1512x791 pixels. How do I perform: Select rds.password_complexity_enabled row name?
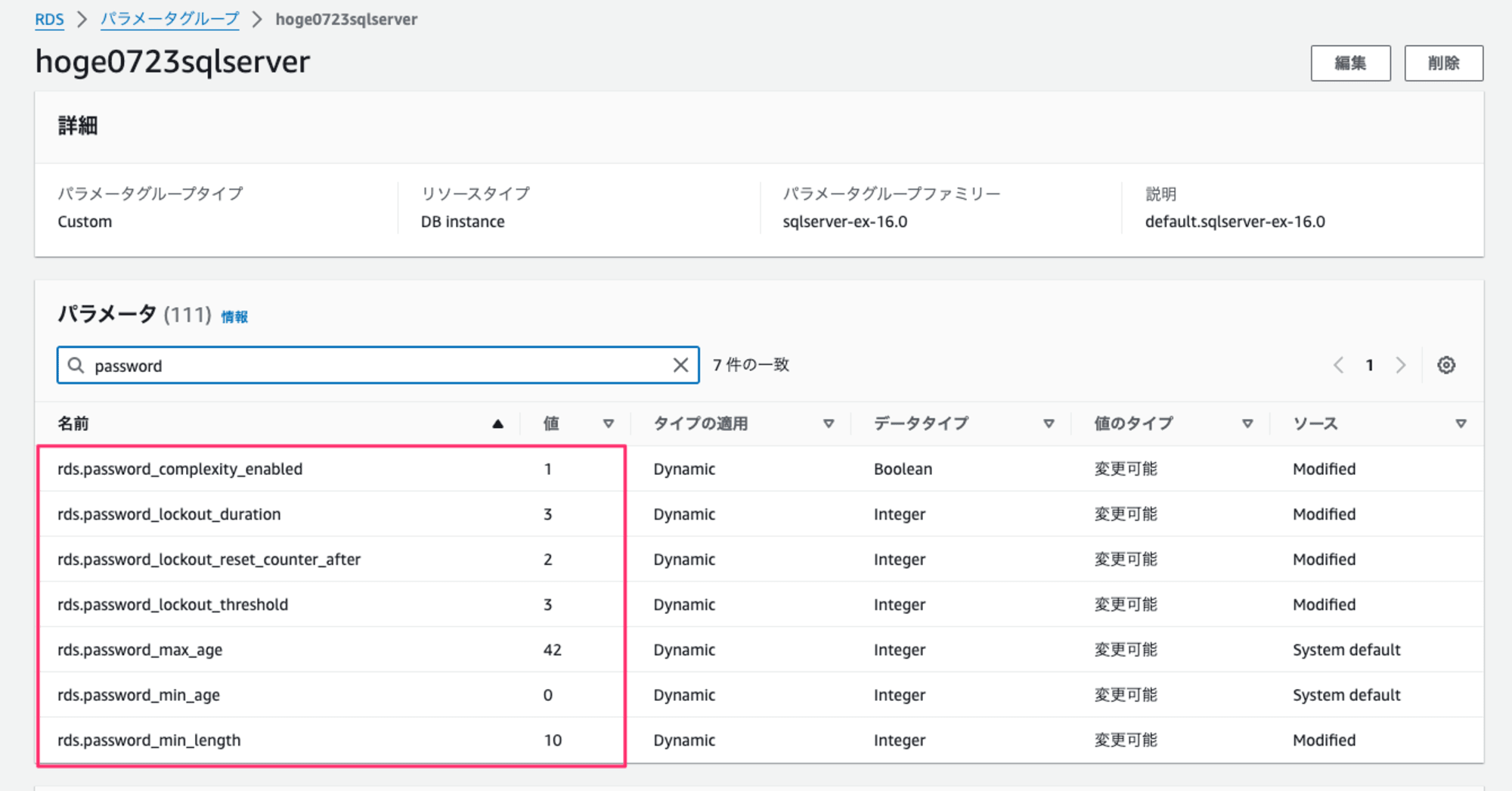point(180,469)
